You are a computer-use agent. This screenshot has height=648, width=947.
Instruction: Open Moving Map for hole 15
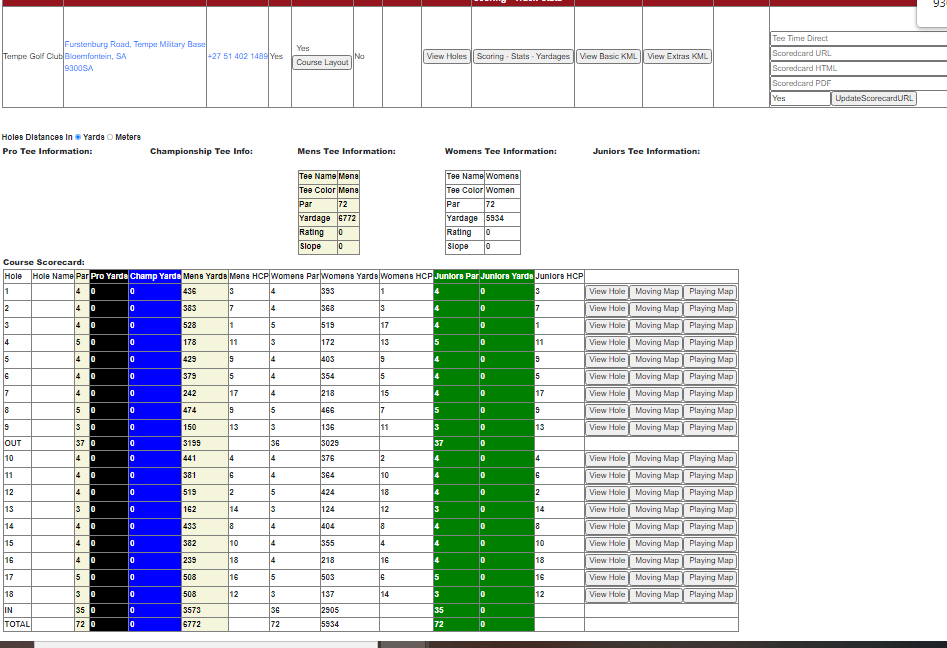[x=656, y=543]
